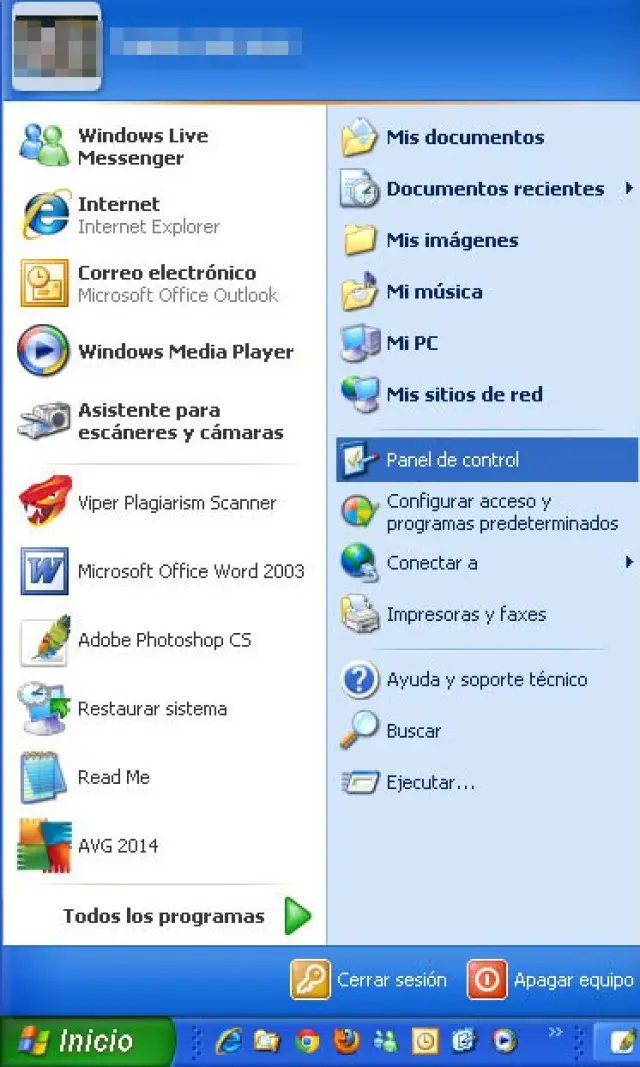Click Firefox icon in the taskbar

346,1040
